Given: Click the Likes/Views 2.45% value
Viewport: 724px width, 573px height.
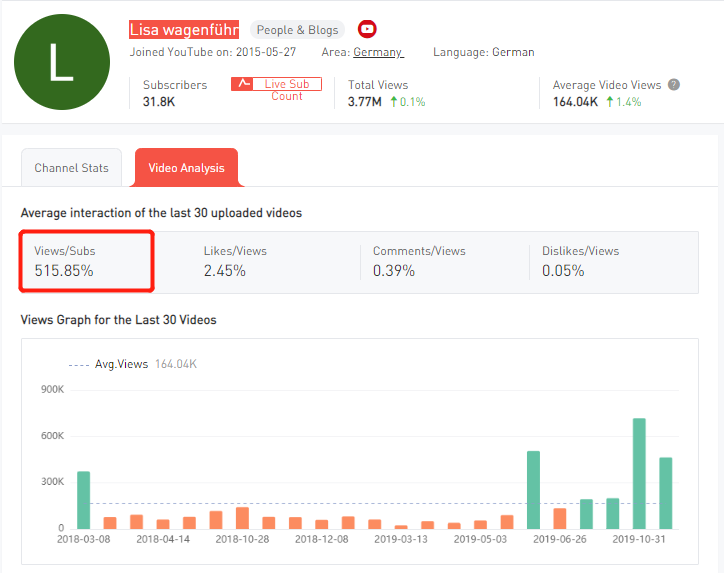Looking at the screenshot, I should click(x=224, y=270).
